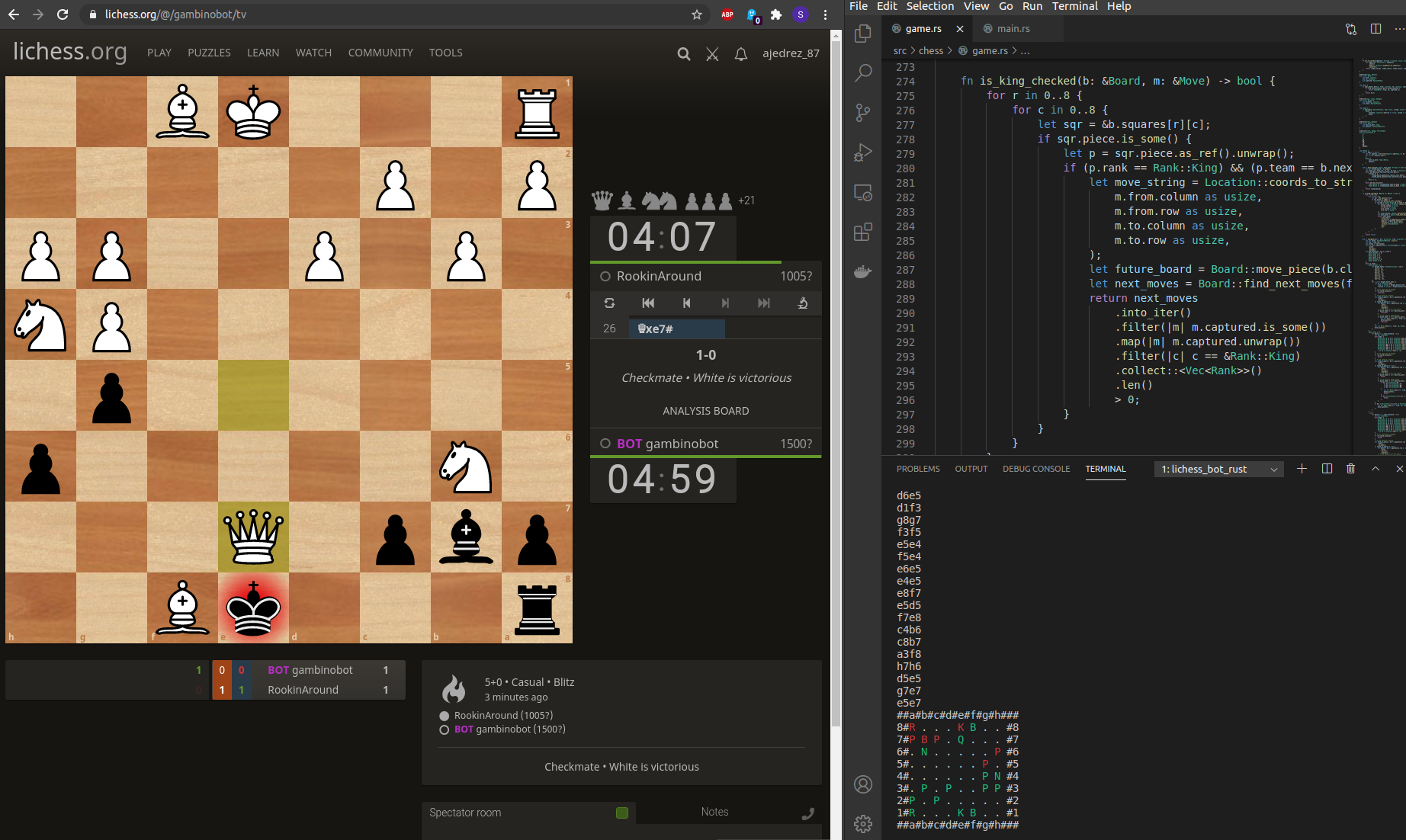
Task: Open browser extensions puzzle icon
Action: (776, 14)
